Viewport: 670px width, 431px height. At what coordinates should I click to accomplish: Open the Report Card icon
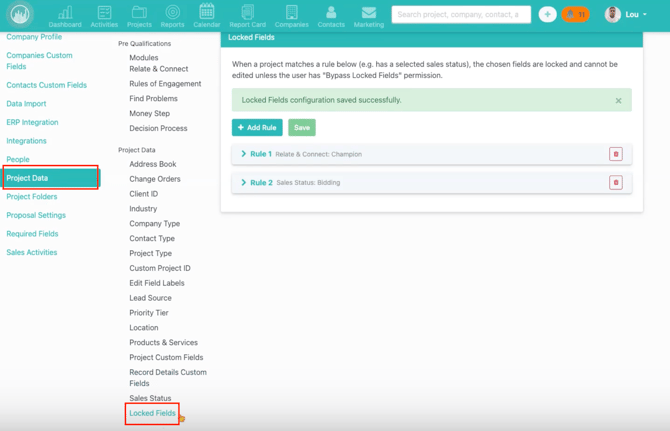click(247, 14)
